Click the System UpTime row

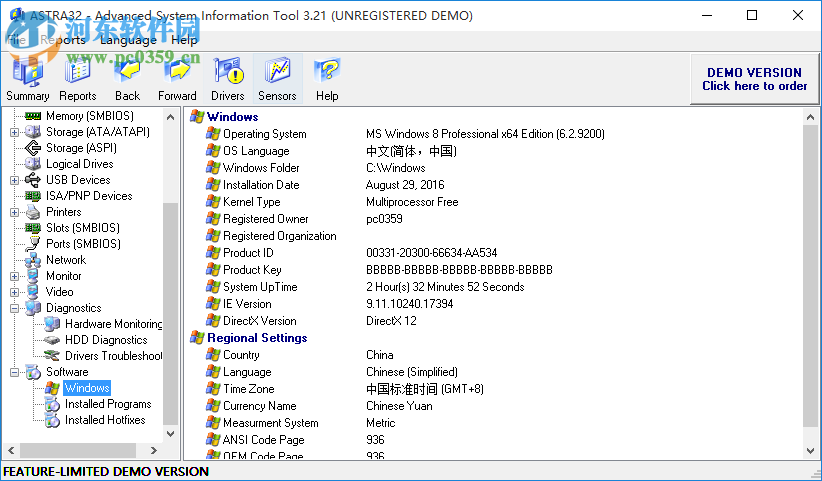tap(365, 287)
